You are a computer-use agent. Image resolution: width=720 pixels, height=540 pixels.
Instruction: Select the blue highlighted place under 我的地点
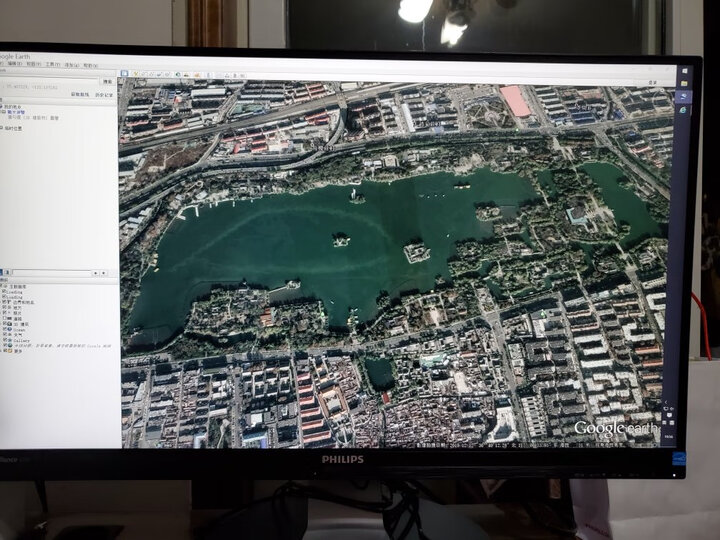pyautogui.click(x=17, y=112)
